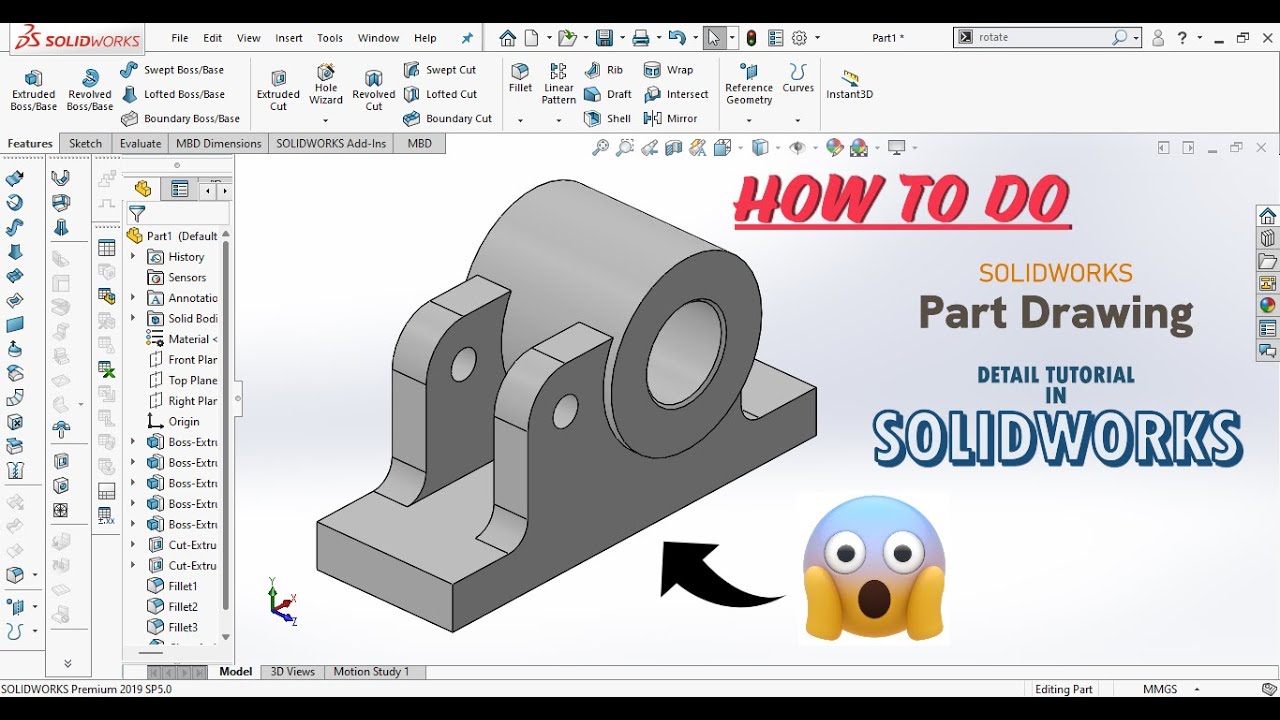Switch to the Sketch tab
The width and height of the screenshot is (1280, 720).
pos(86,143)
